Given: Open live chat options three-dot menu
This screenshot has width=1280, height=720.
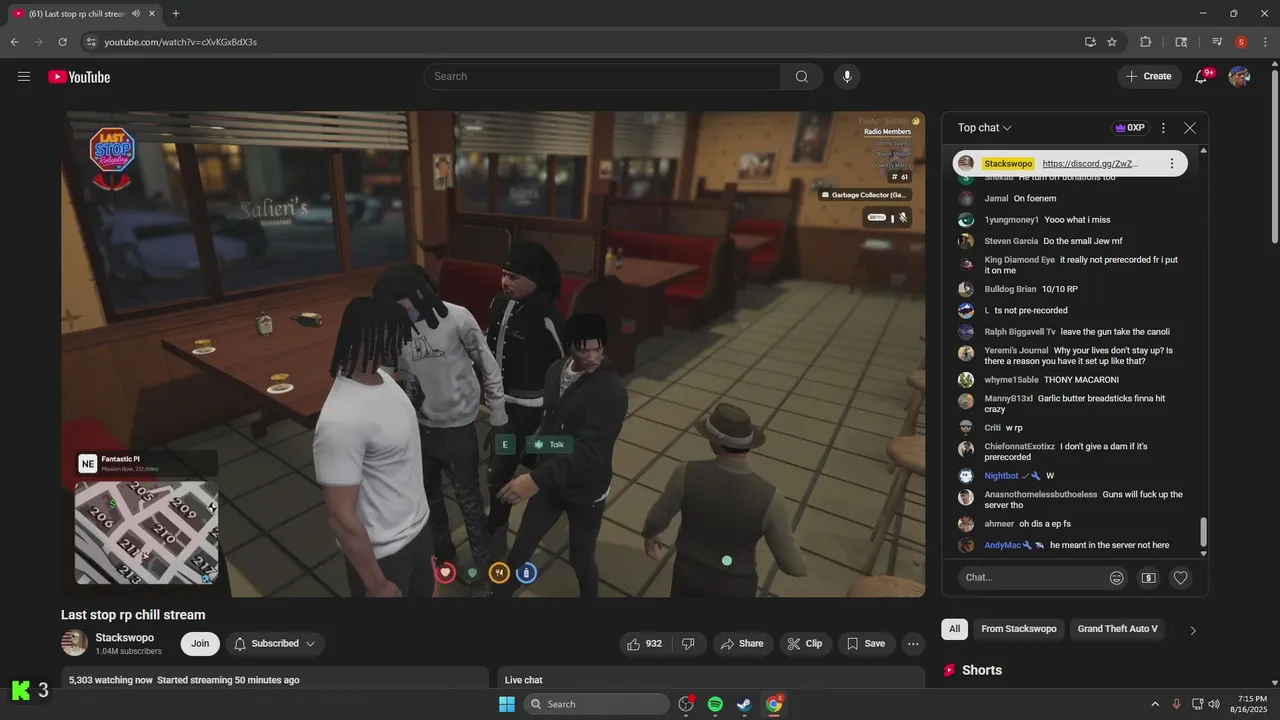Looking at the screenshot, I should [x=1163, y=128].
